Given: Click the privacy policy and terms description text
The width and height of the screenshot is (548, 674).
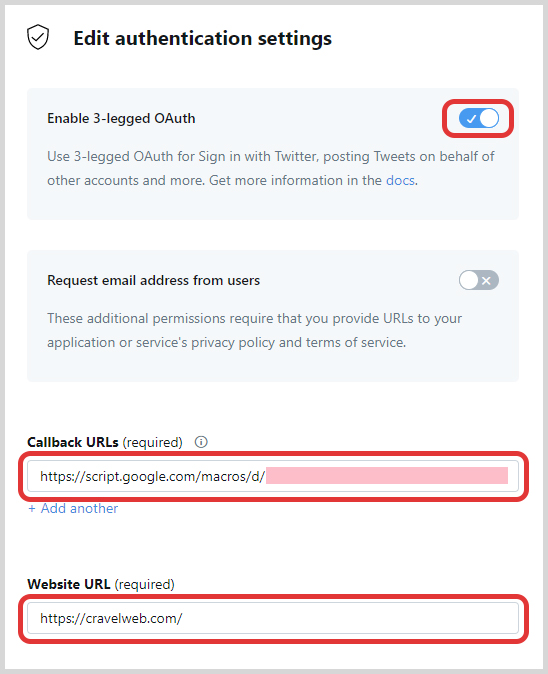Looking at the screenshot, I should (254, 330).
